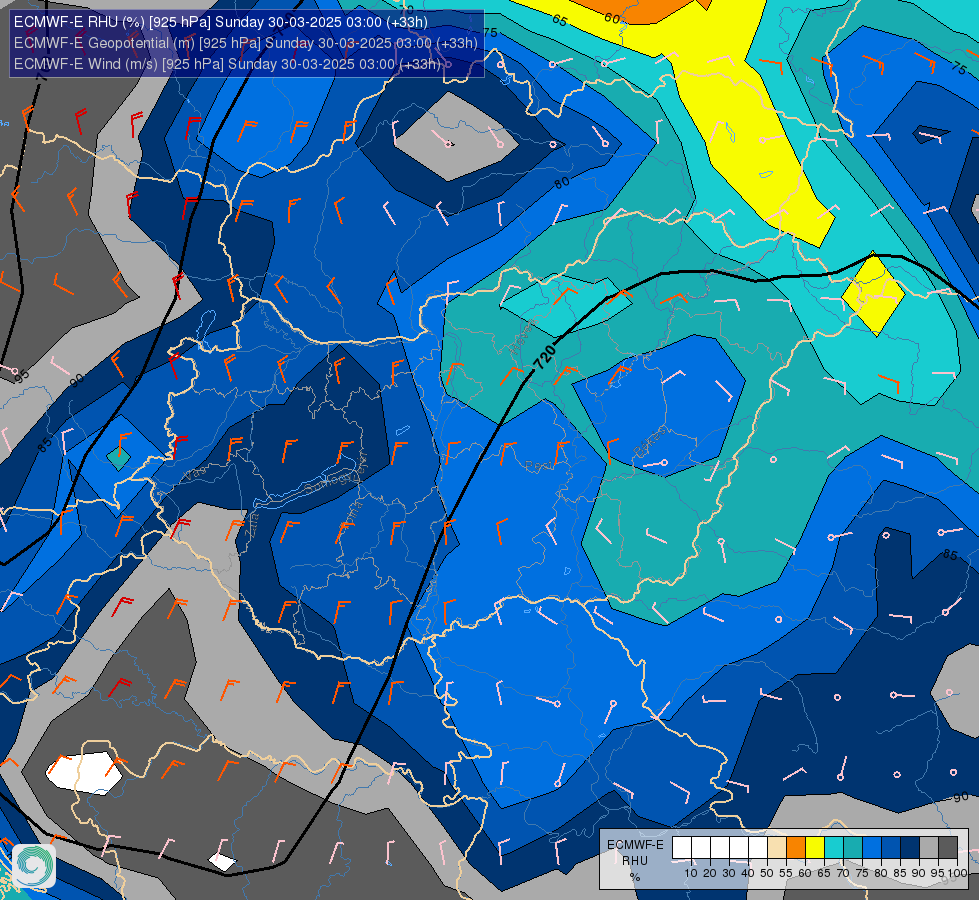Pick the bright blue 75–80% legend swatch
979x900 pixels.
872,848
